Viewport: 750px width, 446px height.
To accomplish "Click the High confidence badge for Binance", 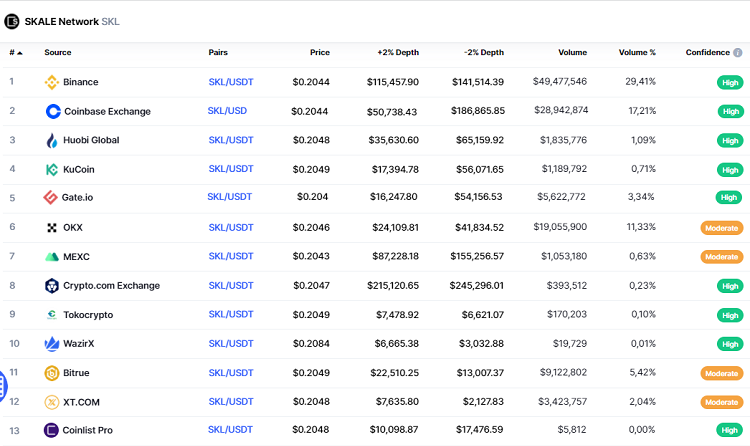I will 730,82.
